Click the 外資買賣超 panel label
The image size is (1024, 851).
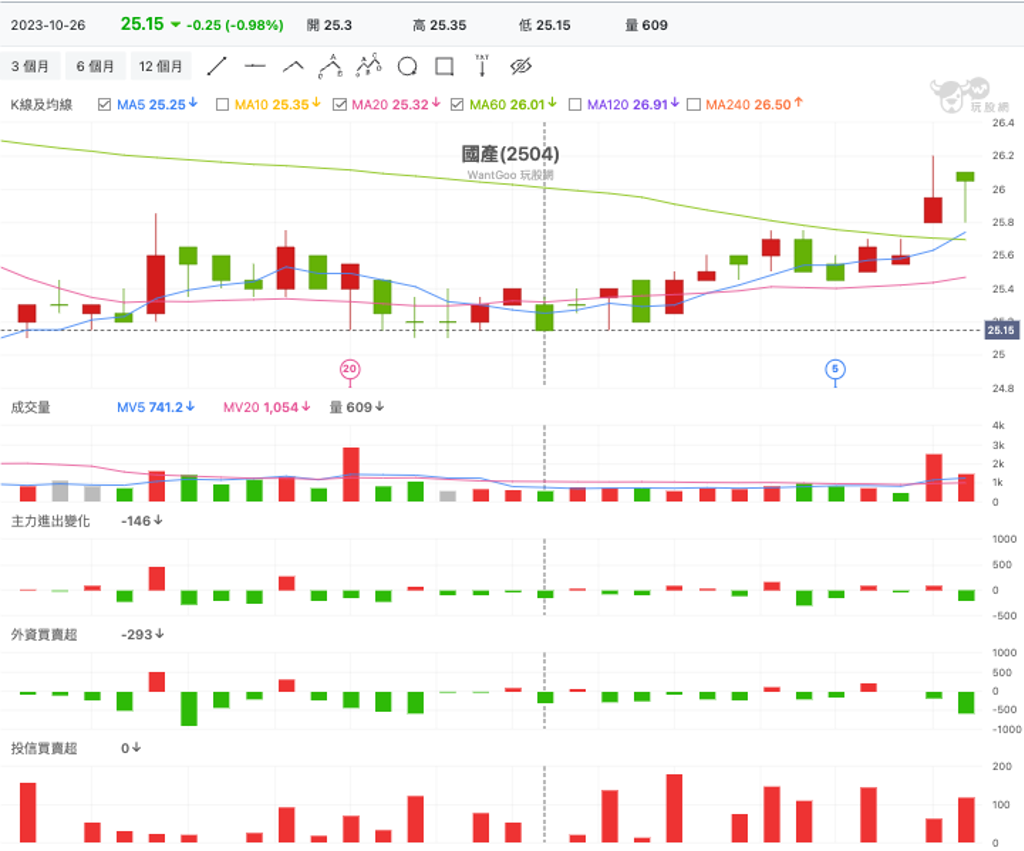tap(44, 635)
